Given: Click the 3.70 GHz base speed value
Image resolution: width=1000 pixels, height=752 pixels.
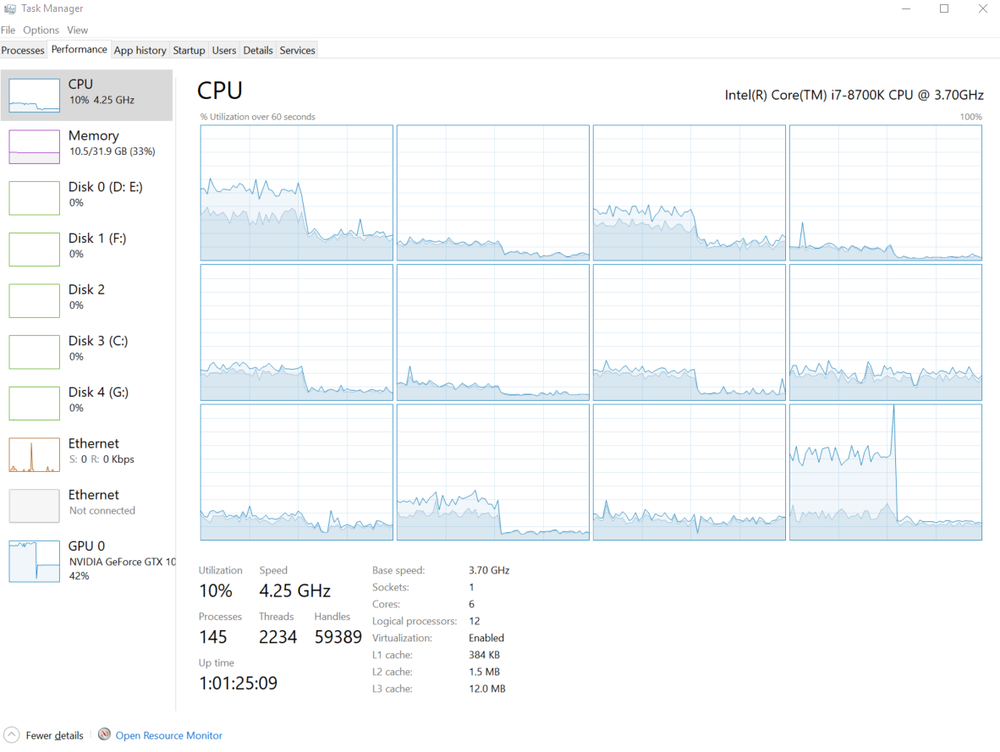Looking at the screenshot, I should pyautogui.click(x=489, y=570).
